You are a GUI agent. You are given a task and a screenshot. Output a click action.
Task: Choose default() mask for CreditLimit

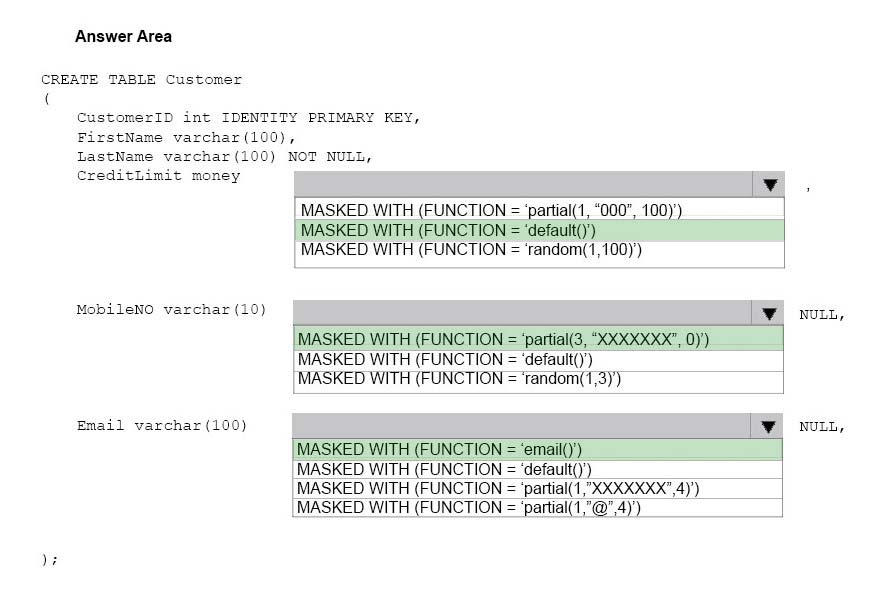click(539, 230)
